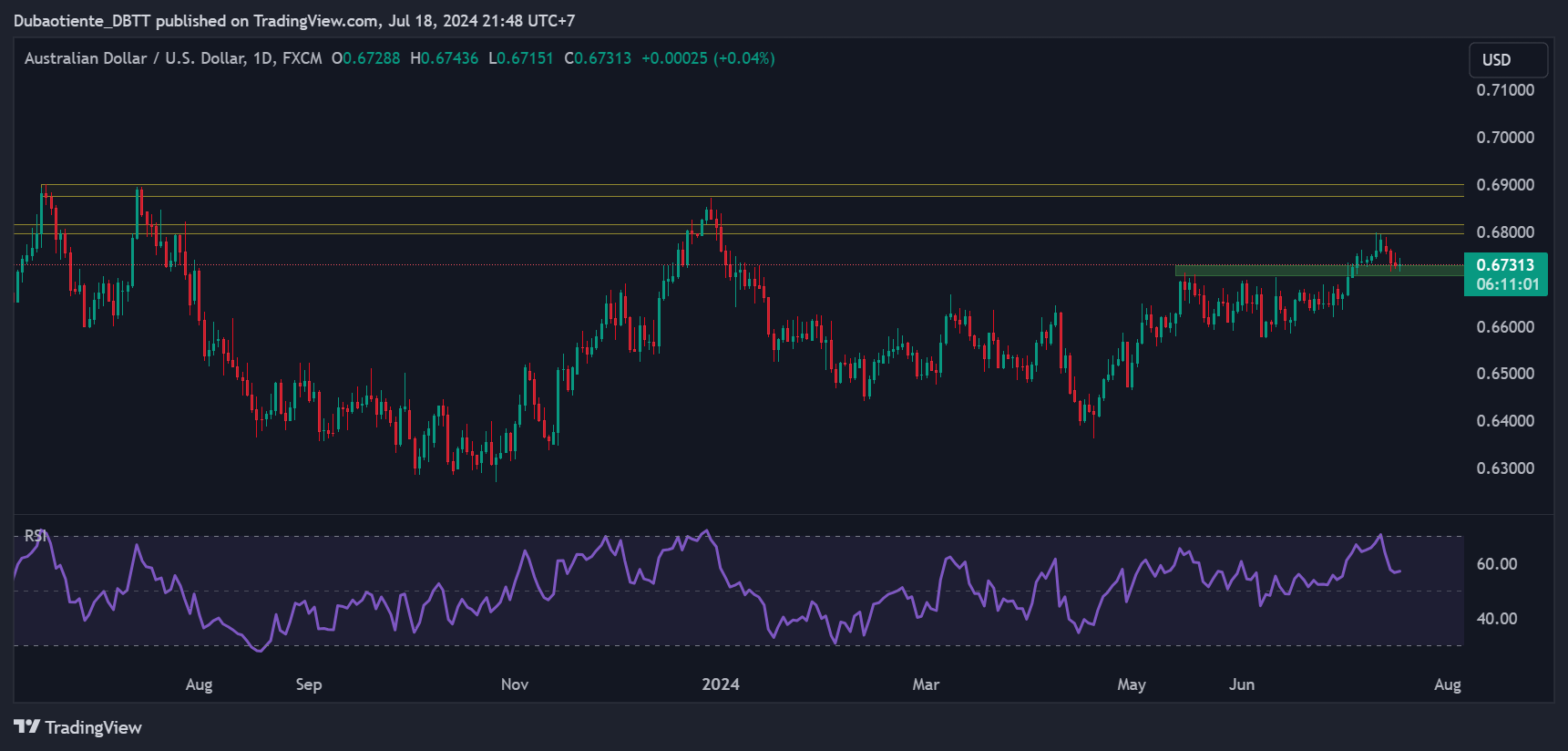
Task: Click the RSI 60.00 axis label
Action: click(1497, 564)
